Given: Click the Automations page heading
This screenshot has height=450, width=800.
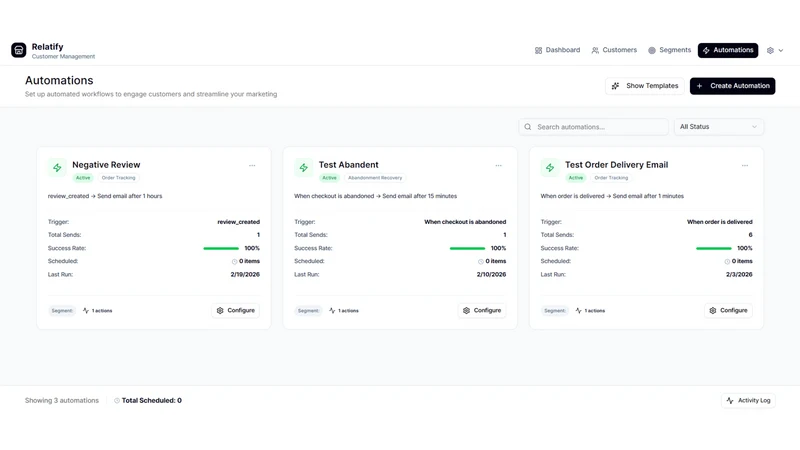Looking at the screenshot, I should pyautogui.click(x=59, y=81).
